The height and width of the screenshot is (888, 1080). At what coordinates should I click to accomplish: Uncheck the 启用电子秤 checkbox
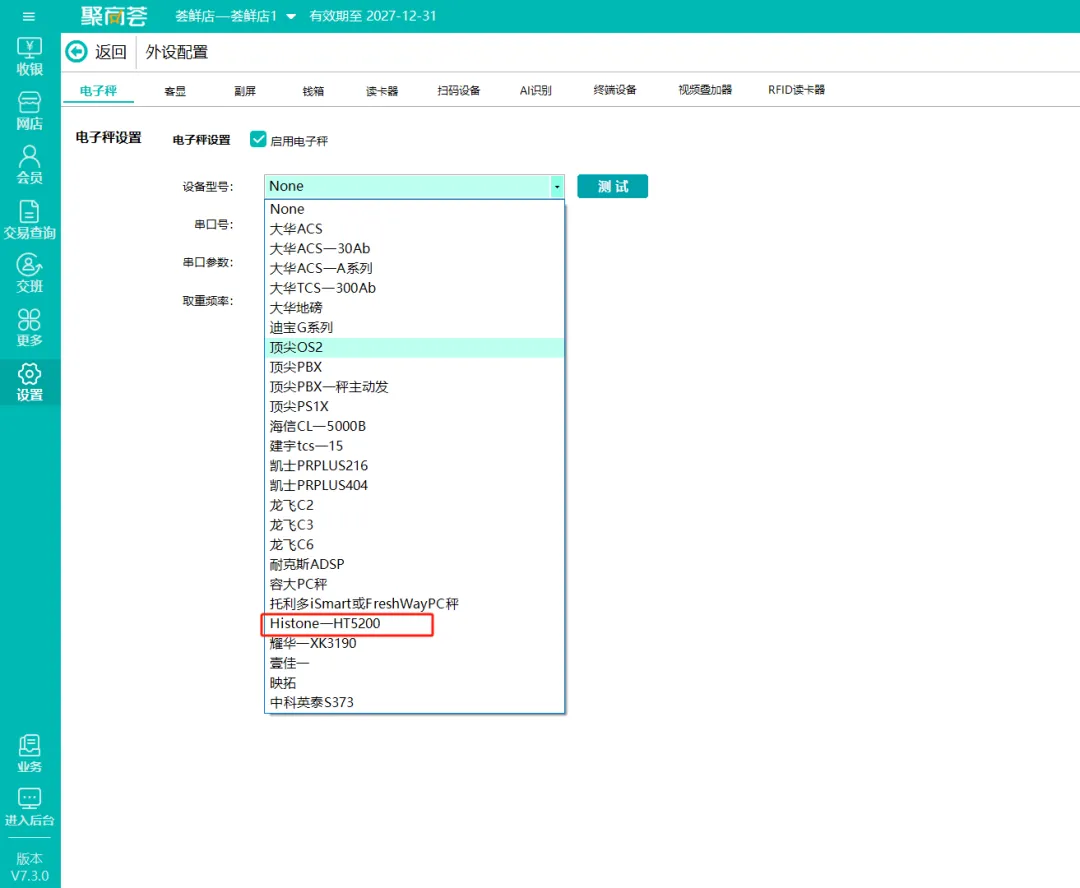click(x=258, y=139)
